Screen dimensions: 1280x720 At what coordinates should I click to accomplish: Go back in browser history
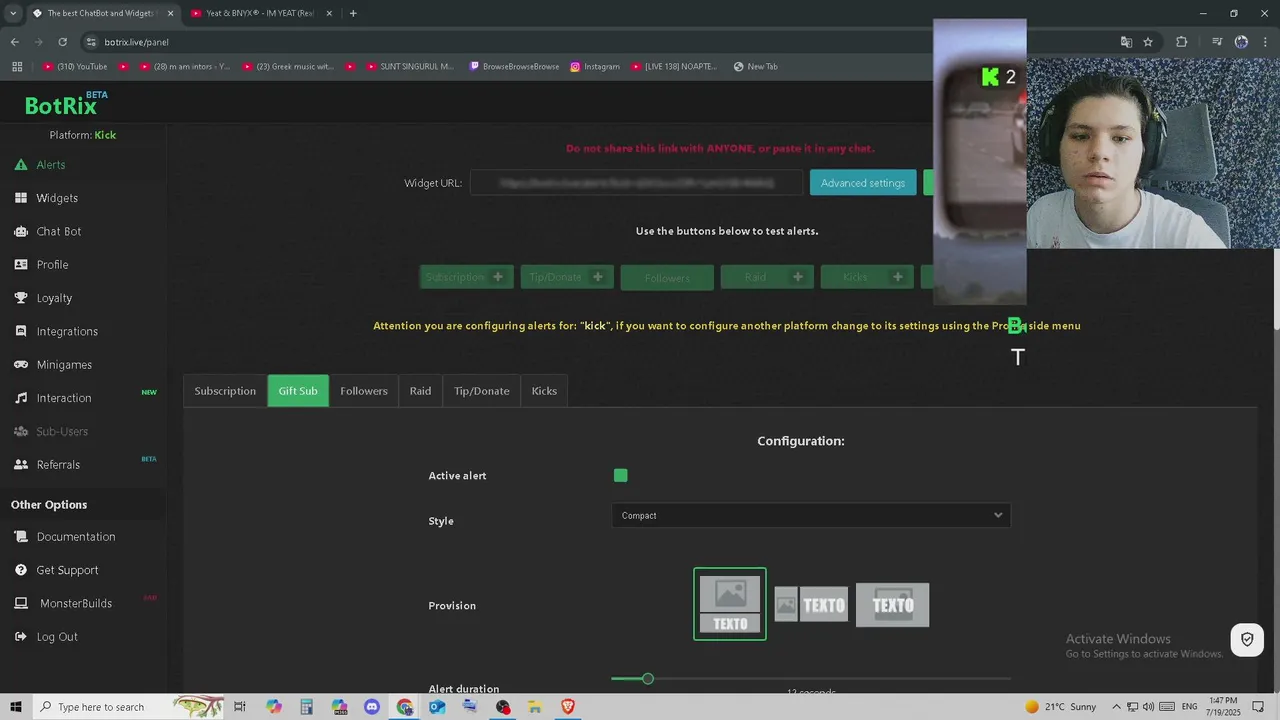coord(15,42)
